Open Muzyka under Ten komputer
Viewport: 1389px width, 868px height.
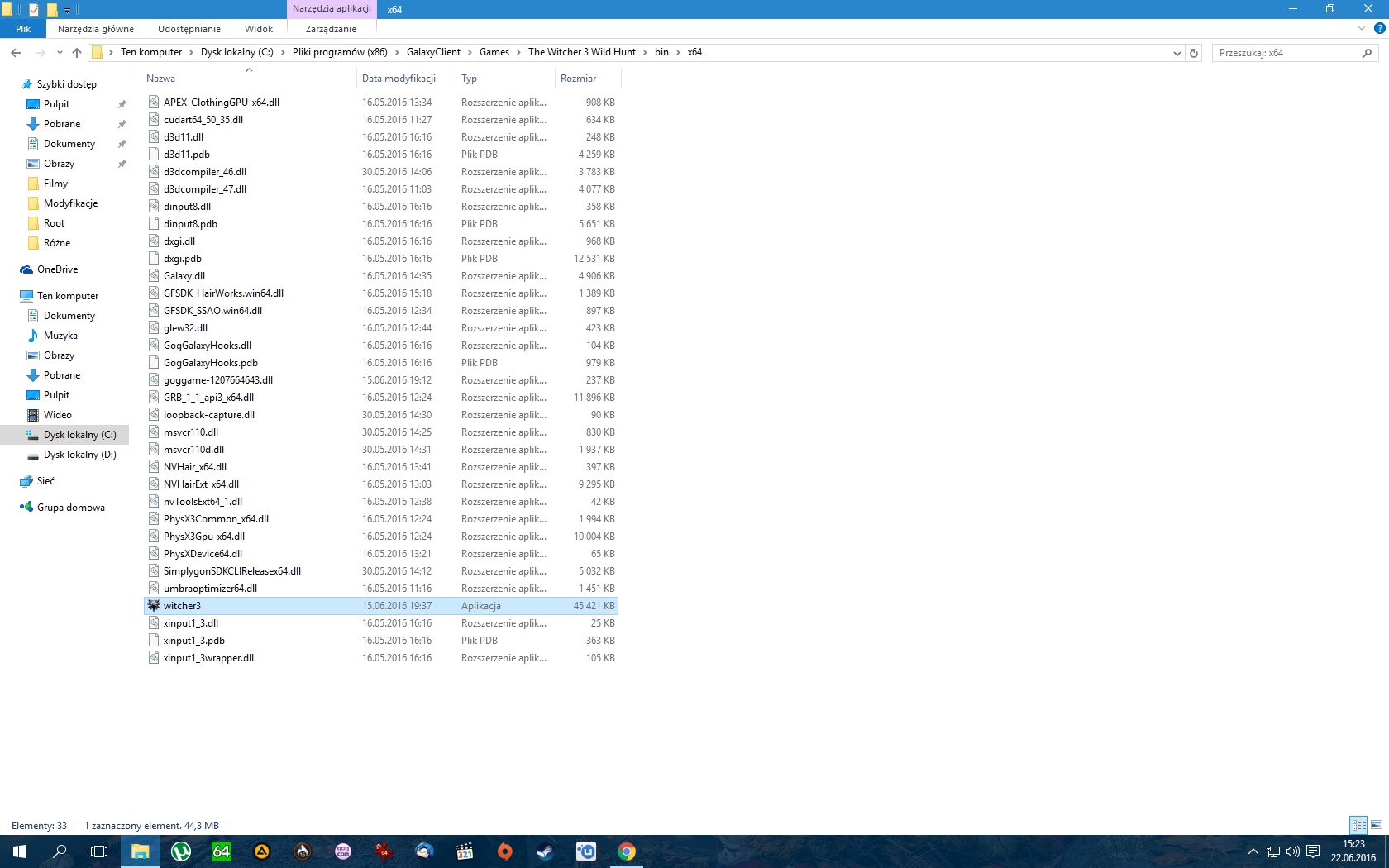click(60, 336)
